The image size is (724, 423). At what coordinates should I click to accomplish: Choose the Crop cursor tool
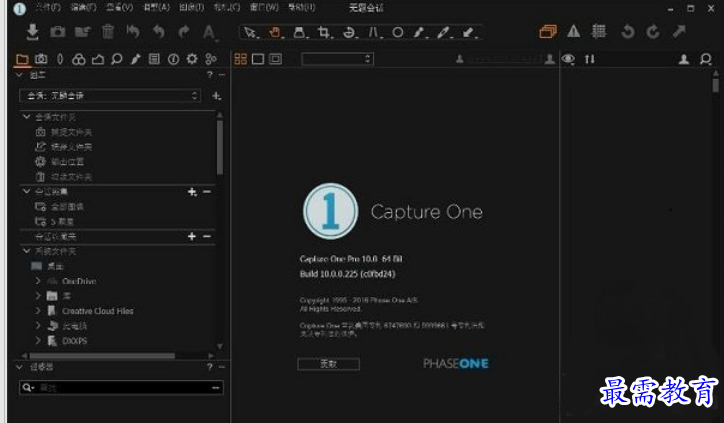tap(324, 32)
